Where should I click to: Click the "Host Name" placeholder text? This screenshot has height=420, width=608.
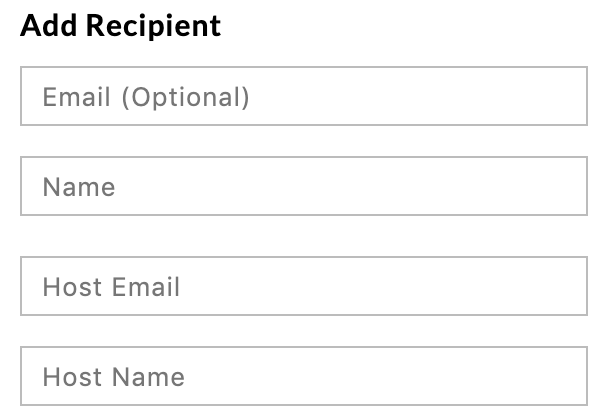click(x=113, y=377)
